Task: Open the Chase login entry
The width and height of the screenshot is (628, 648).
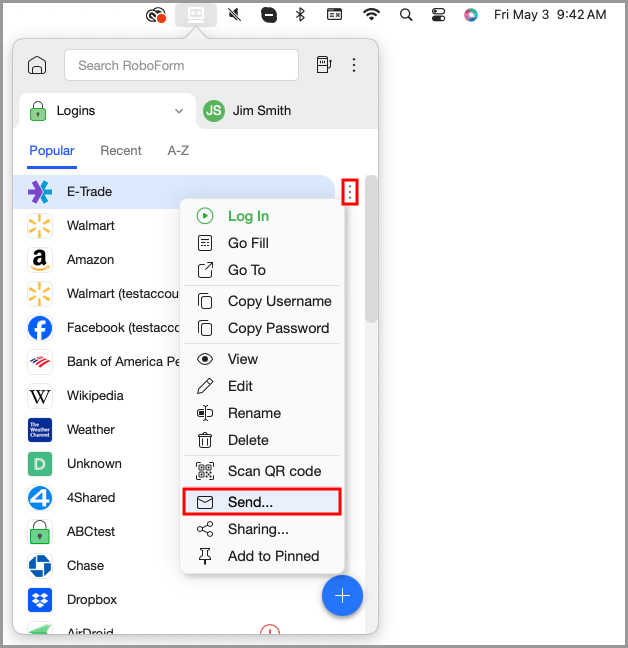Action: click(x=97, y=566)
